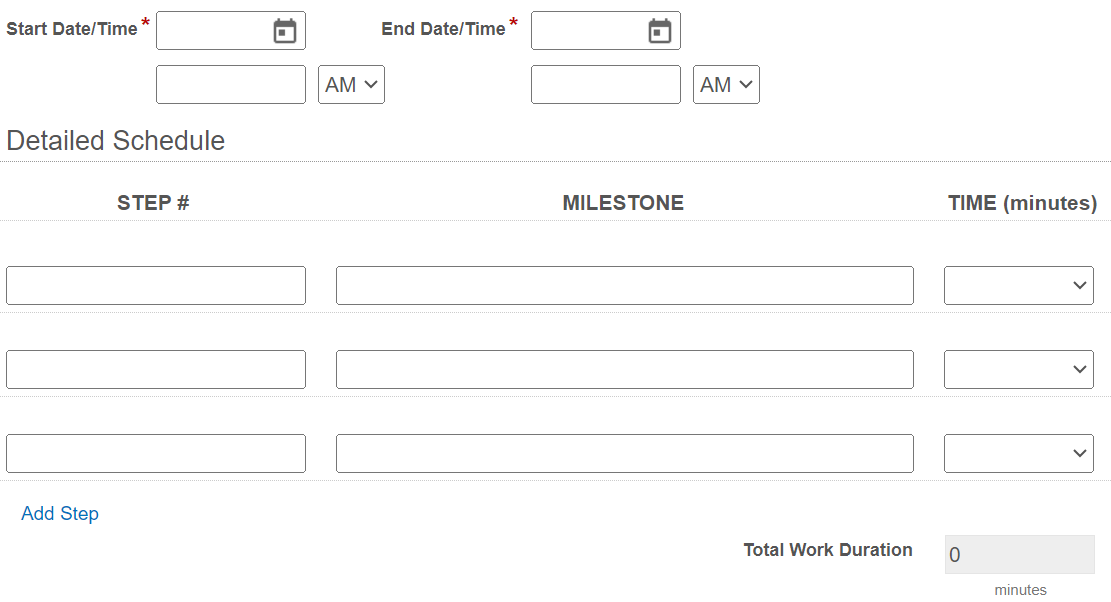Click the Add Step link
The image size is (1111, 602).
point(60,513)
